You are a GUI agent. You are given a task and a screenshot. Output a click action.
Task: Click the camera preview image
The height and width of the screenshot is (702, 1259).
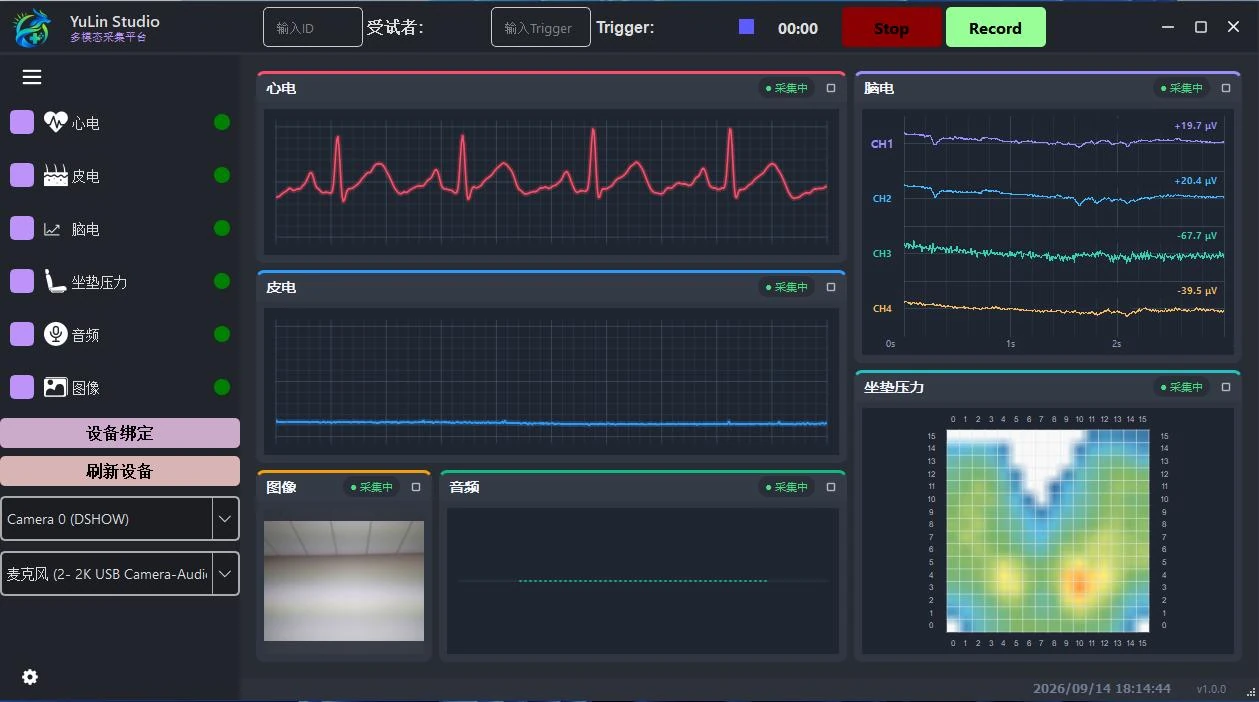(344, 581)
